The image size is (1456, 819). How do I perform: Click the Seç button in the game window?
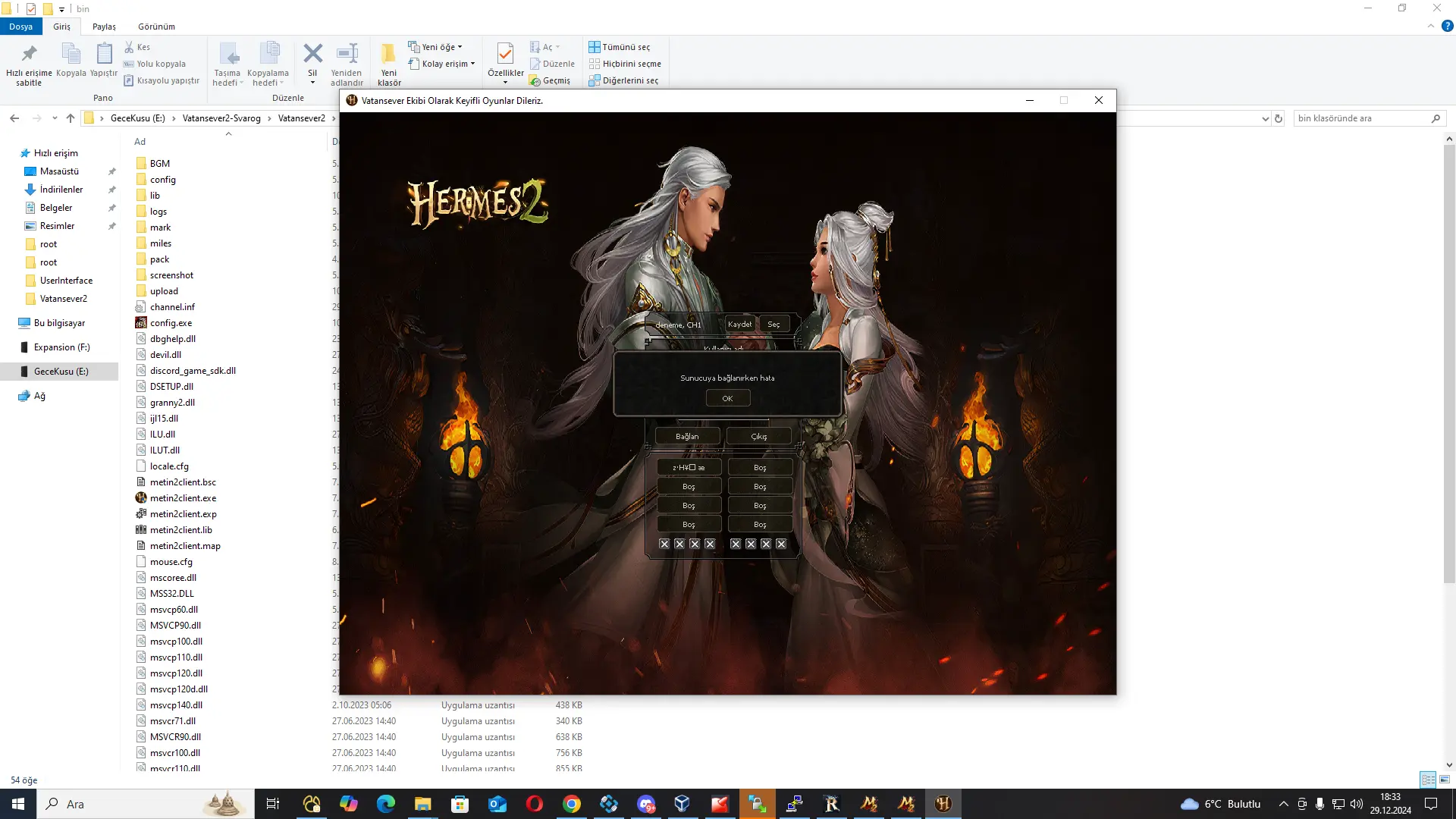[773, 324]
